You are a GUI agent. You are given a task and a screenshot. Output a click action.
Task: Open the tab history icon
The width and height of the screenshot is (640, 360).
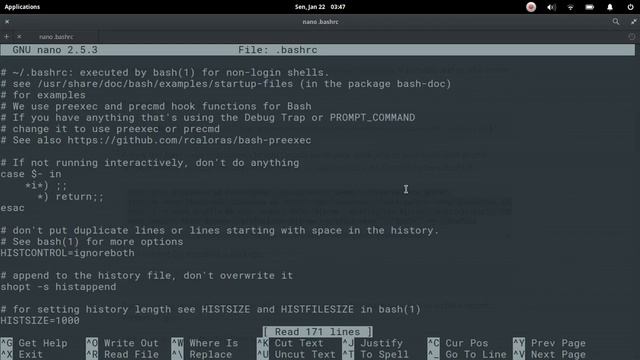point(631,37)
